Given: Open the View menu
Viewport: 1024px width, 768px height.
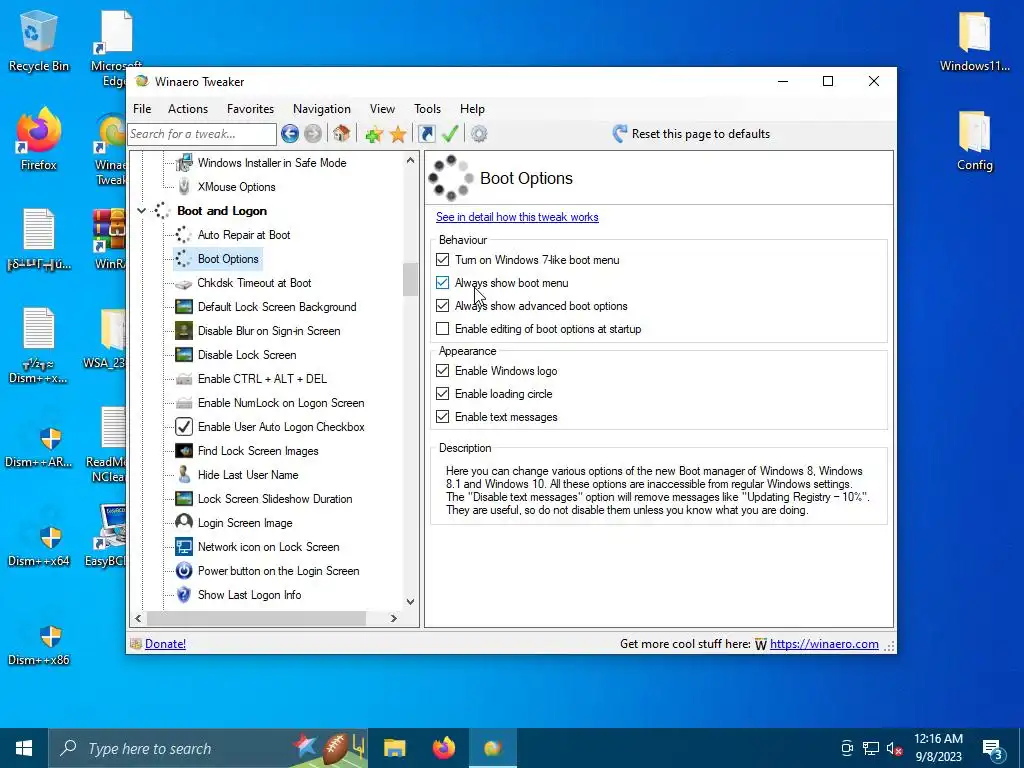Looking at the screenshot, I should (x=382, y=109).
